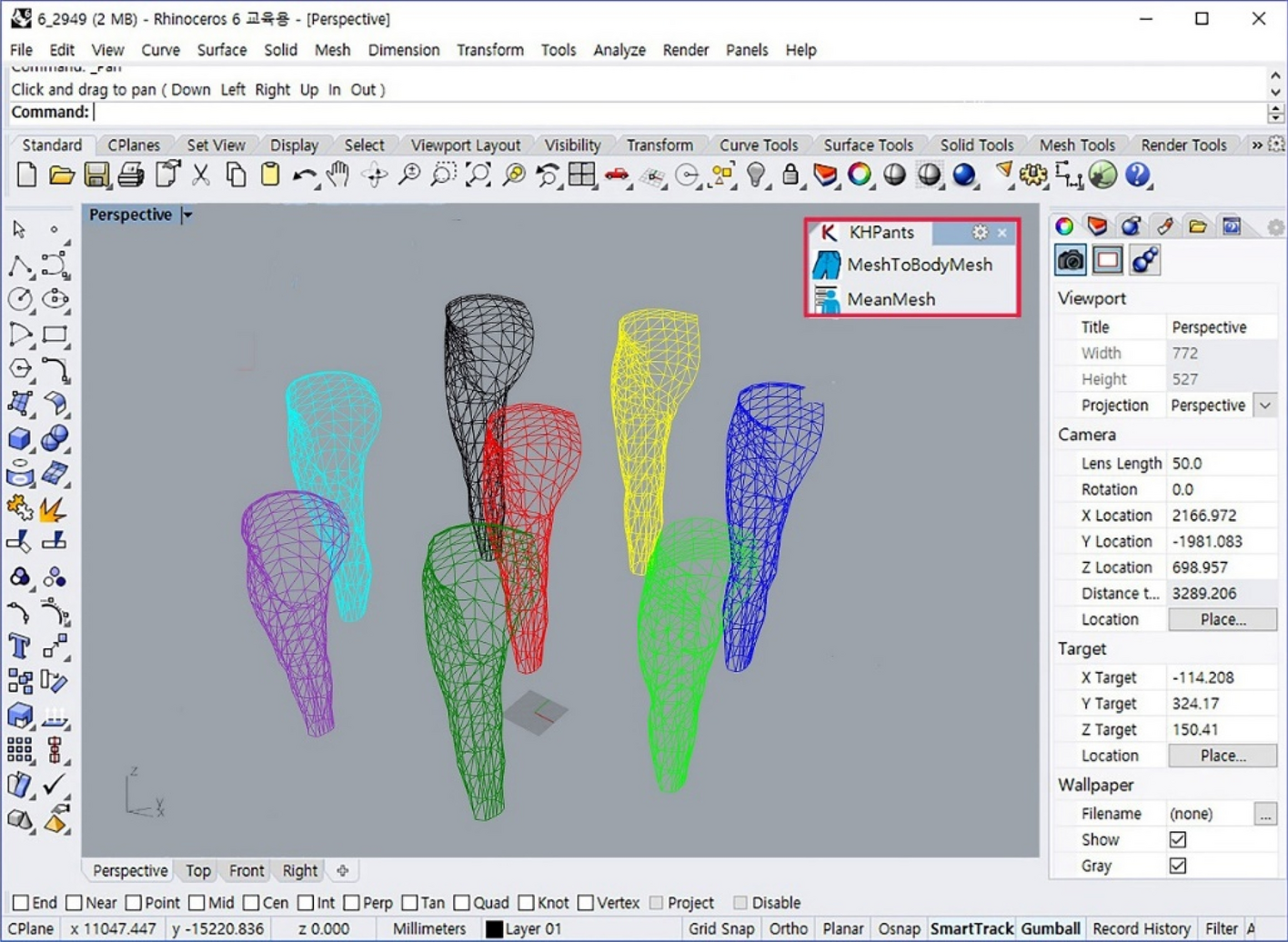Select the Polyline tool in left sidebar
This screenshot has height=942, width=1288.
click(19, 265)
